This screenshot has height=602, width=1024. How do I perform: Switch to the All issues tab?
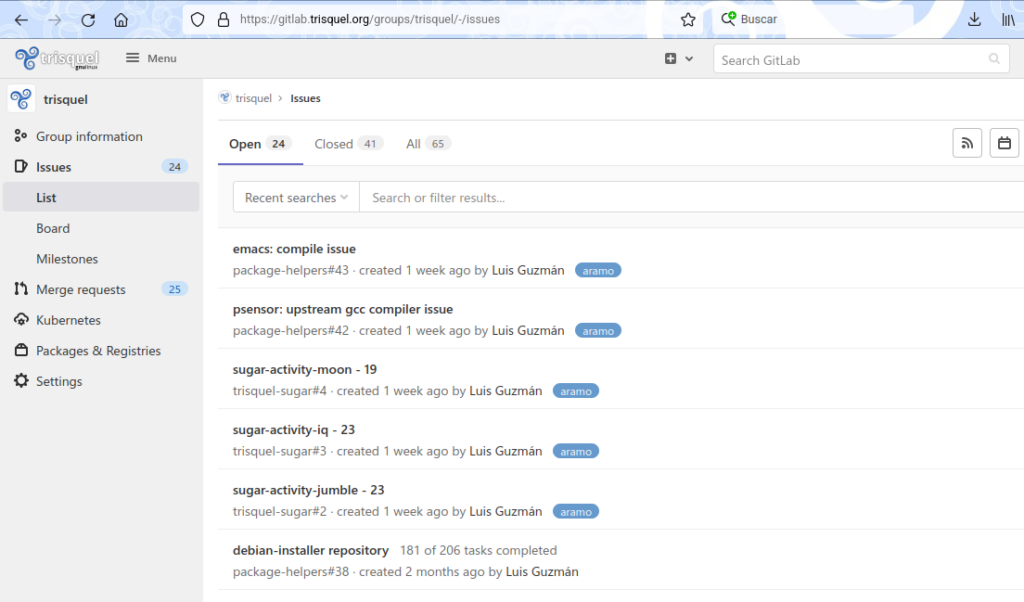pyautogui.click(x=428, y=144)
